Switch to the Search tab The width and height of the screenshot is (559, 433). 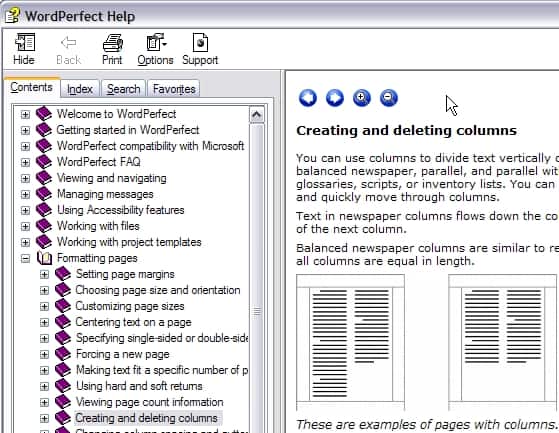point(123,89)
